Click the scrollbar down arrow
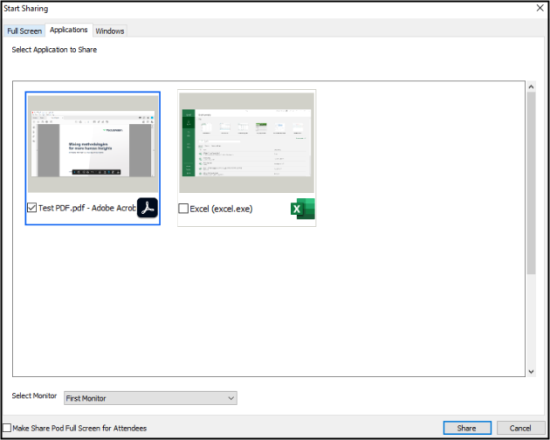The image size is (550, 440). [531, 372]
